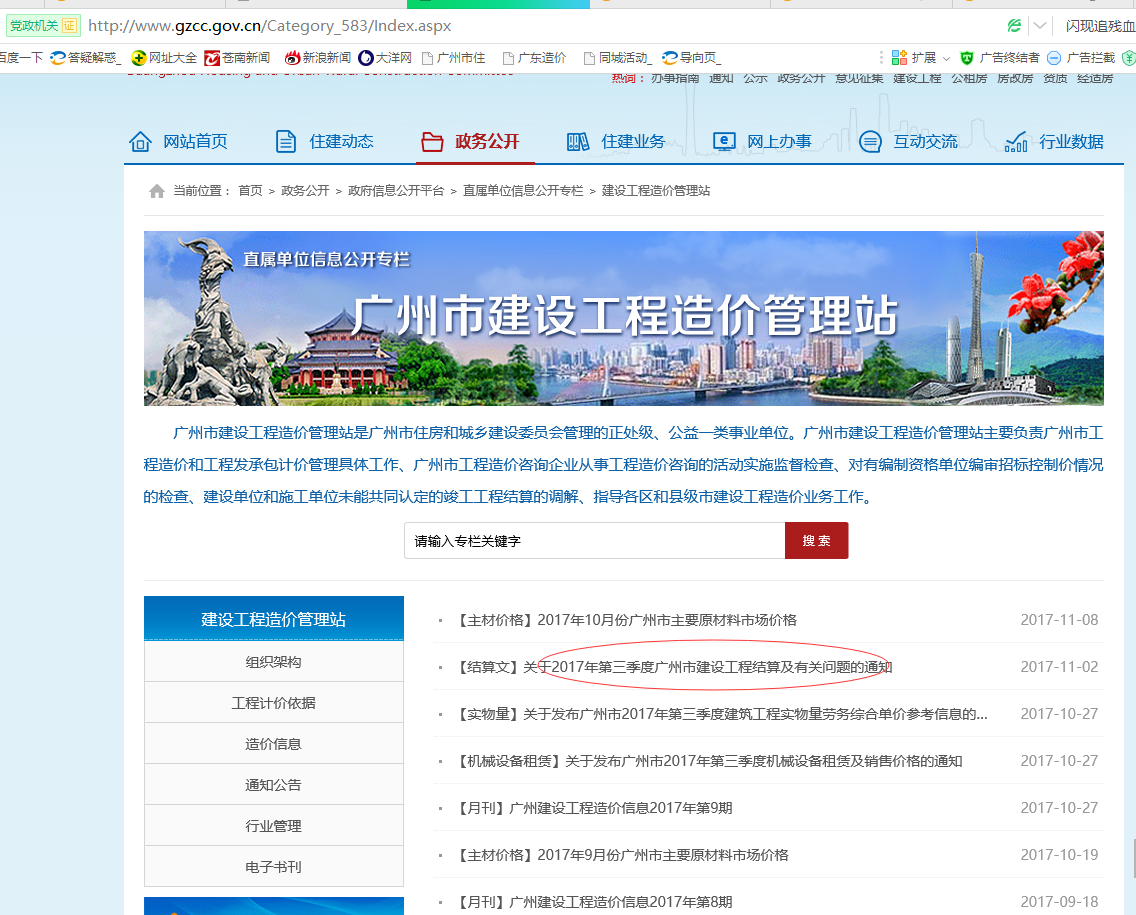Click the 住建动态 document icon
The width and height of the screenshot is (1136, 915).
tap(286, 141)
